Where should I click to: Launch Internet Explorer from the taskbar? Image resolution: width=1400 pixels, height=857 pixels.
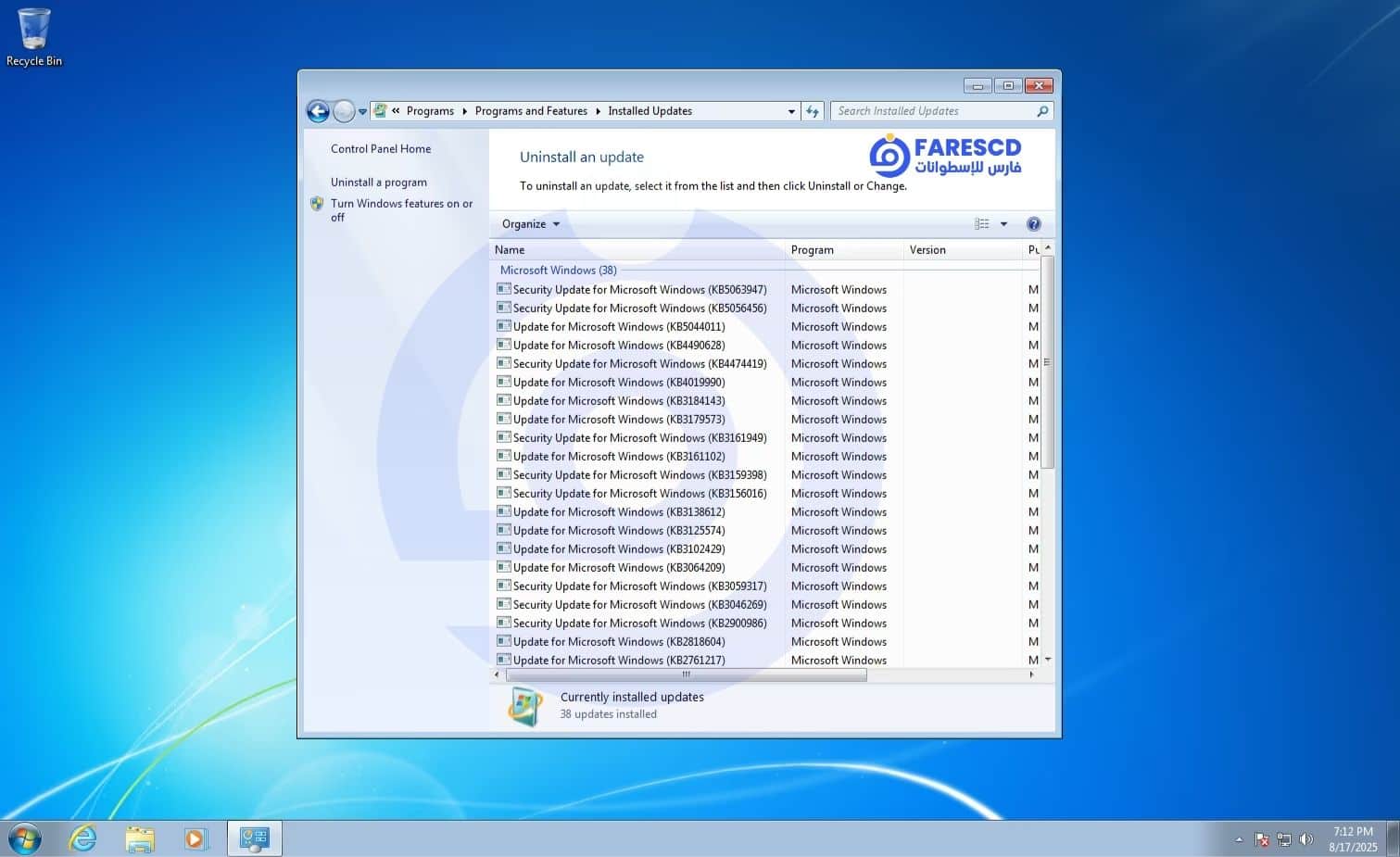point(83,839)
